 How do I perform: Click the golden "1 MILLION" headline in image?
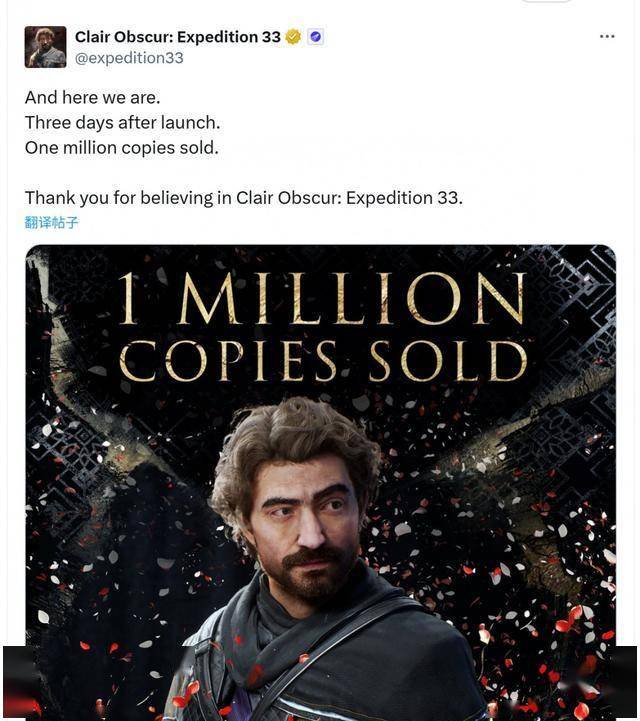[x=322, y=298]
